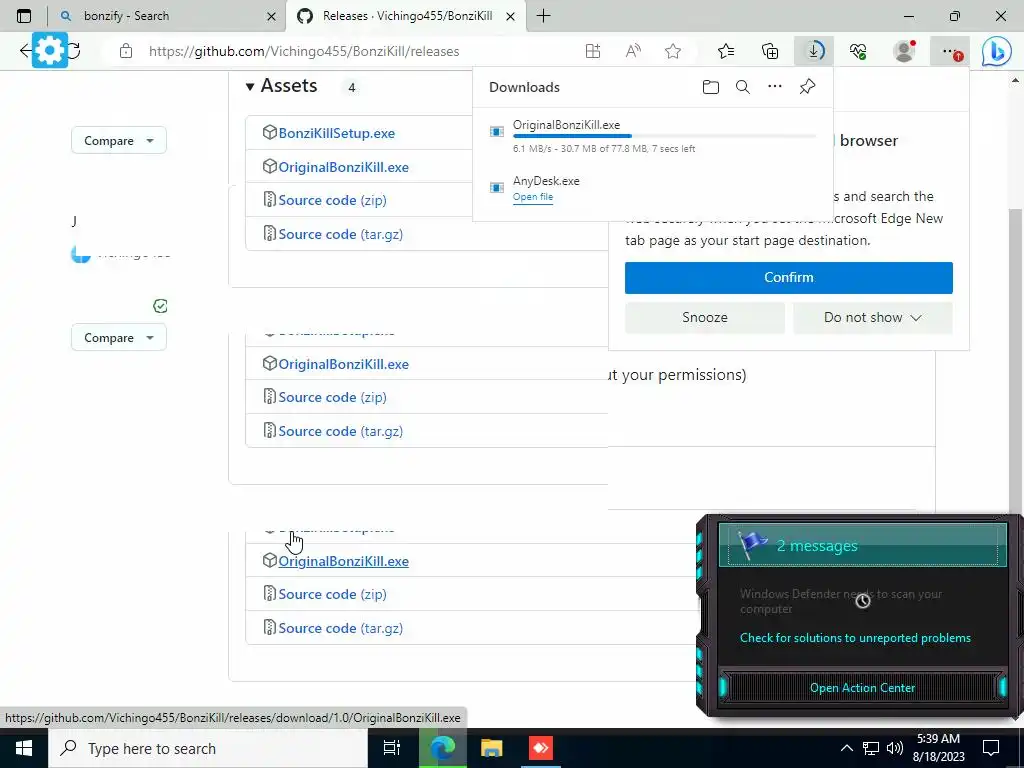Download second release Source code (tar.gz)
Viewport: 1024px width, 768px height.
coord(340,432)
